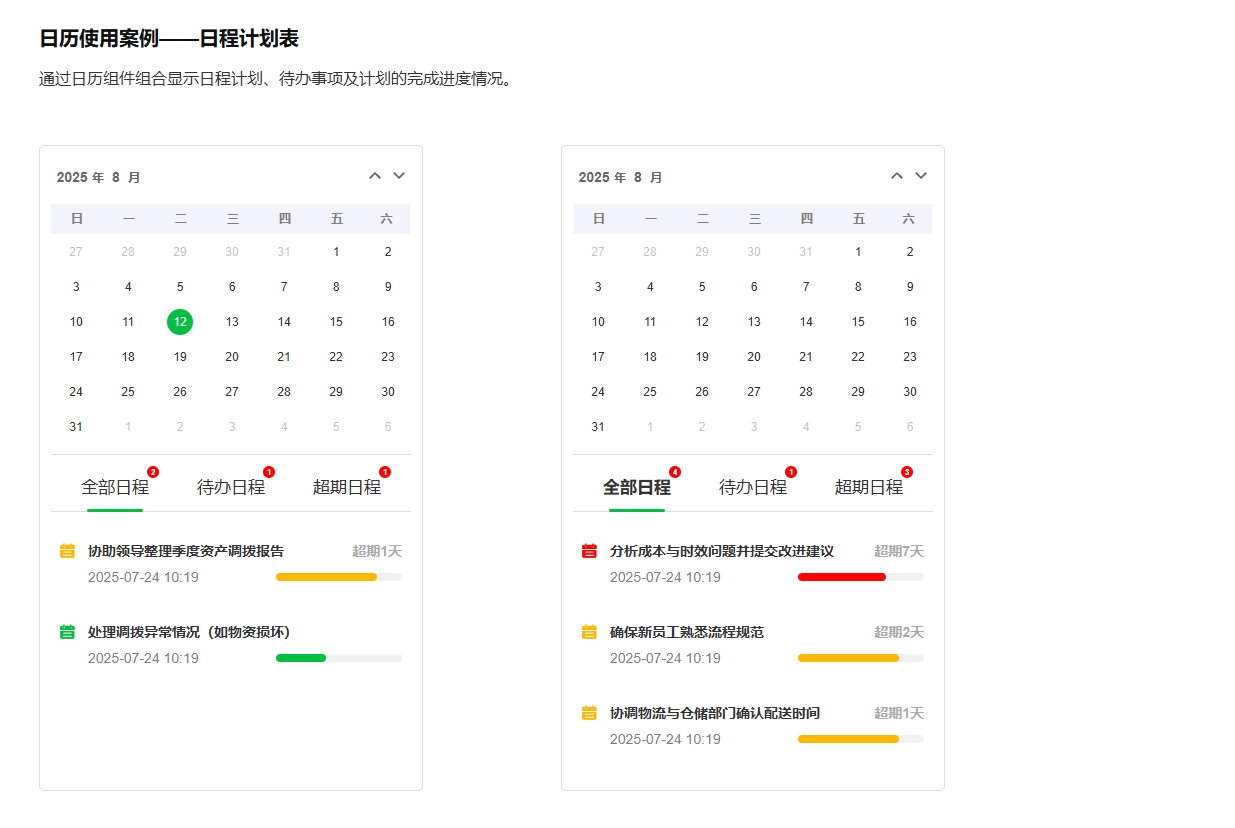Select day 12 in right calendar

tap(702, 322)
